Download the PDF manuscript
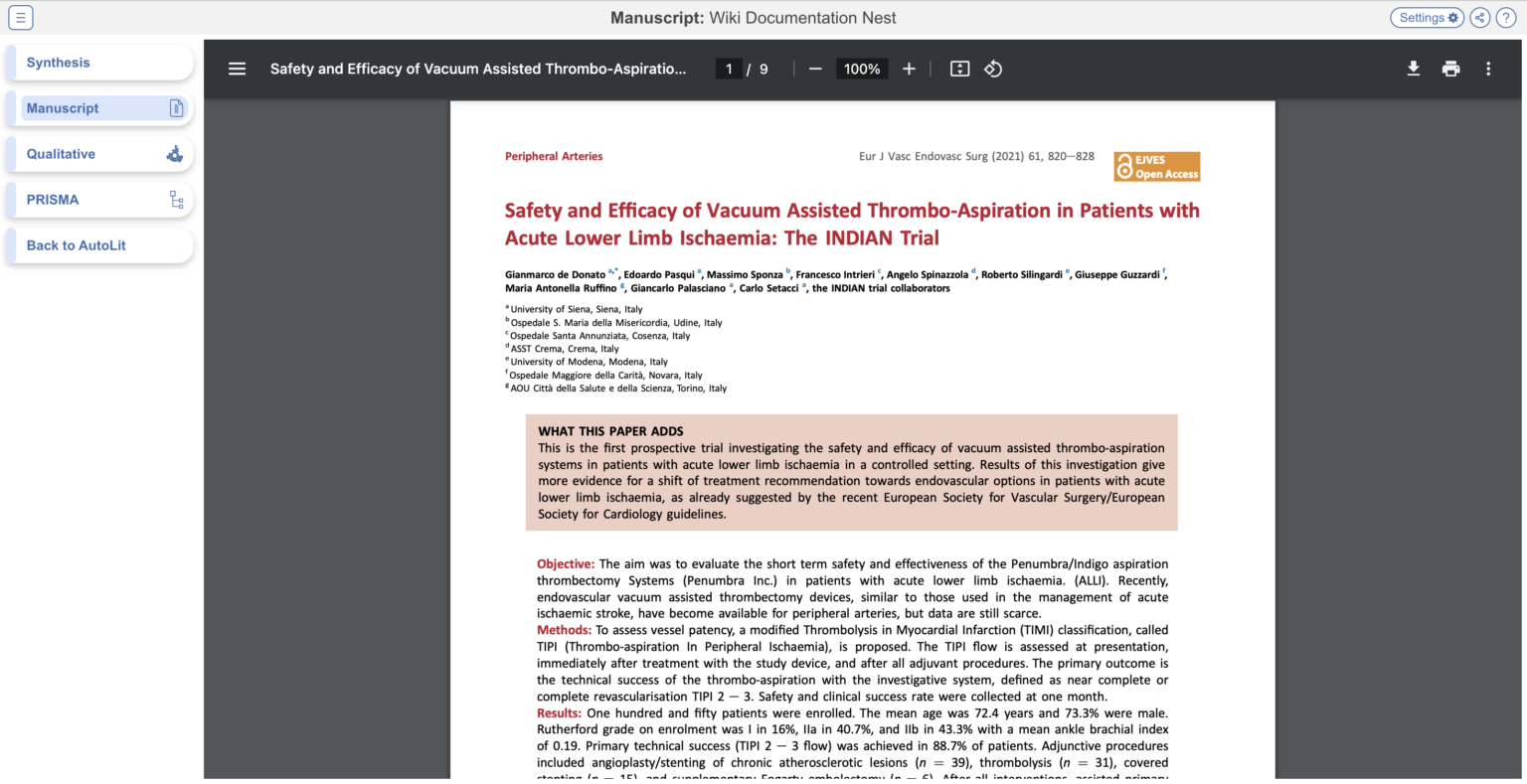 coord(1413,69)
